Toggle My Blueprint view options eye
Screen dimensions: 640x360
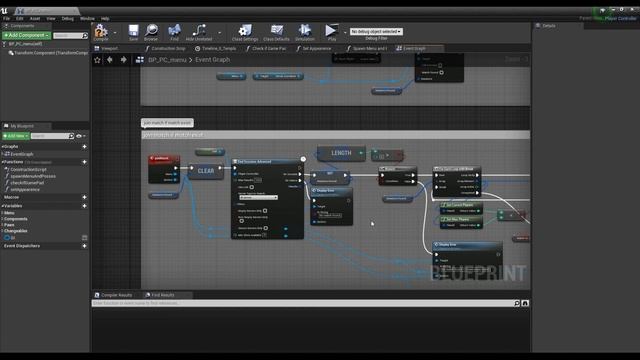coord(79,136)
